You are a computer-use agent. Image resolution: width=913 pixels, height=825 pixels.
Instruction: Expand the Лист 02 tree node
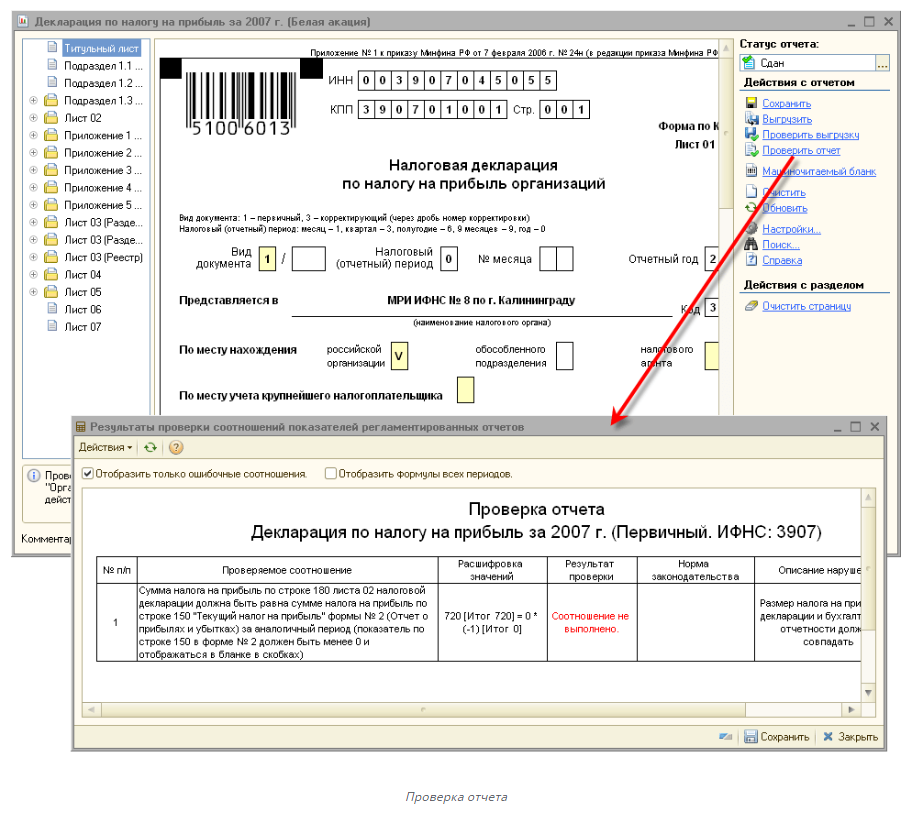(34, 118)
